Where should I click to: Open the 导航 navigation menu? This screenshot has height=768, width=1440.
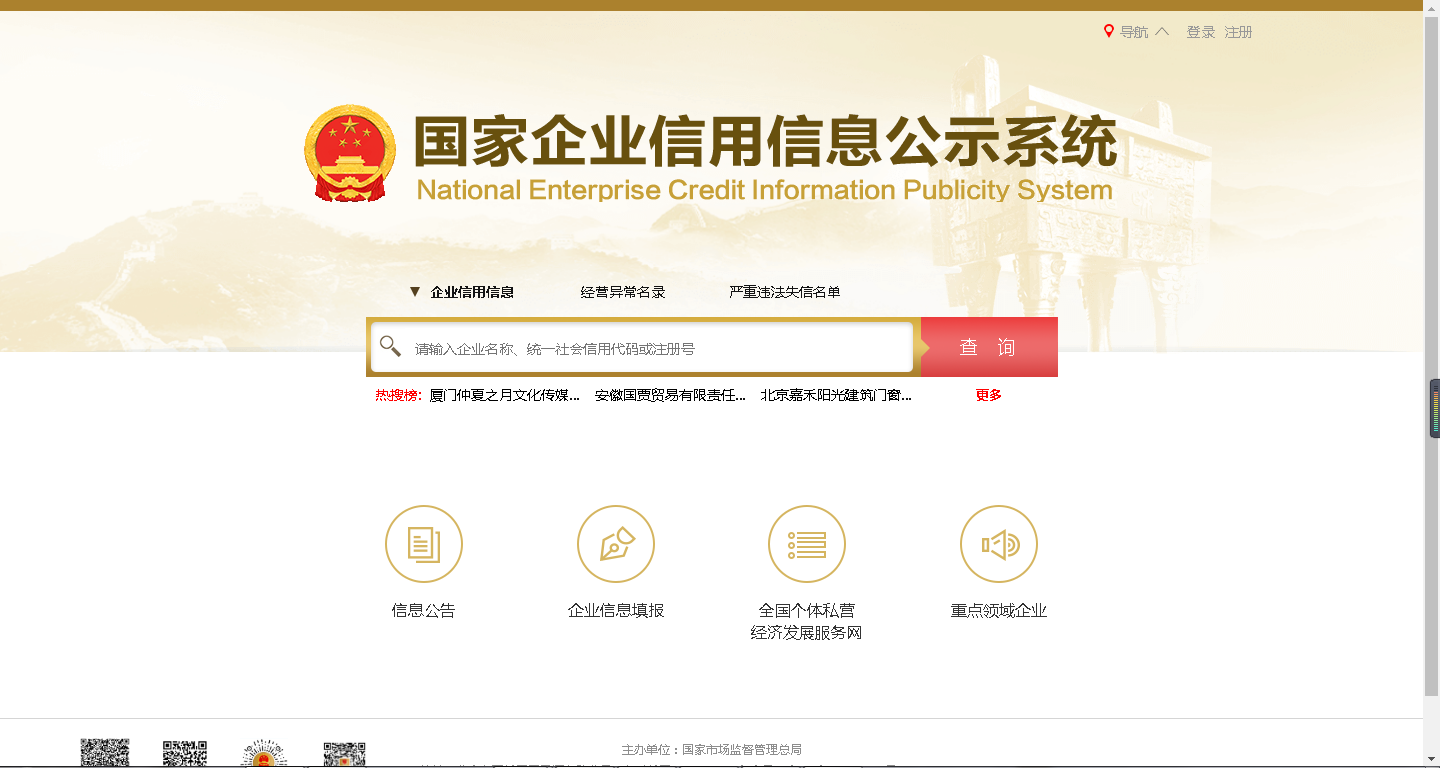(1134, 32)
